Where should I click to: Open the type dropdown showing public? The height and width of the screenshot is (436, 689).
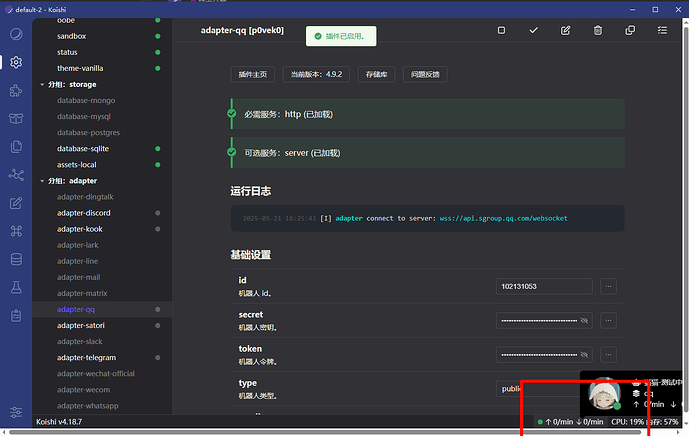(544, 389)
